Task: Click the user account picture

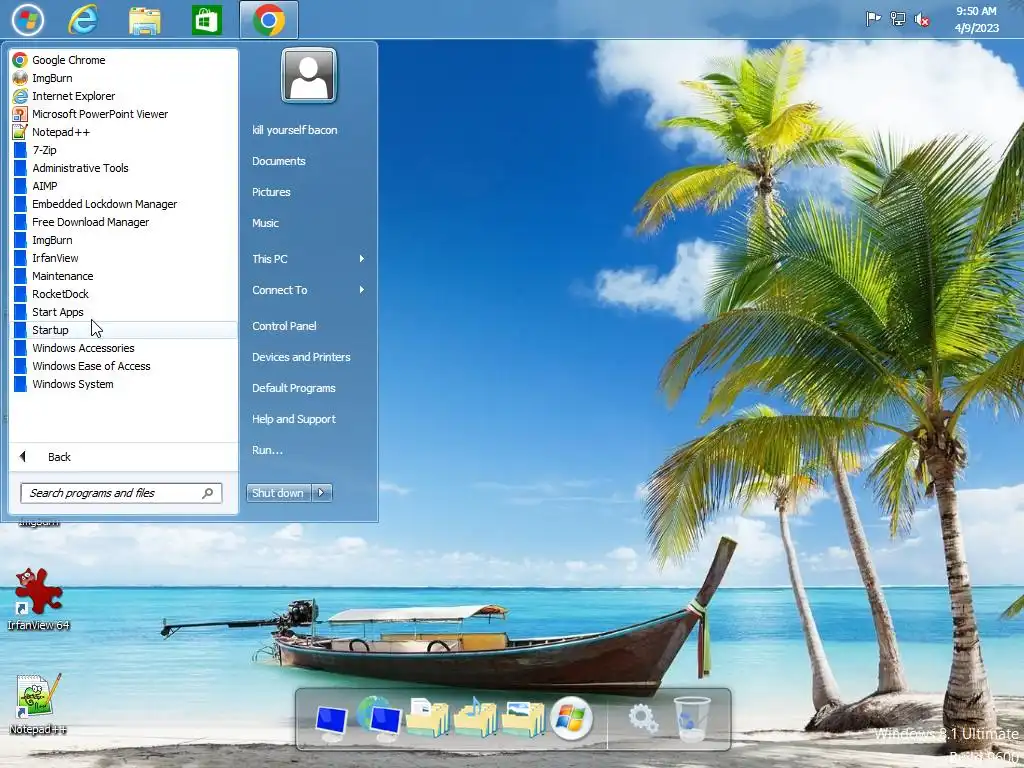Action: point(309,75)
